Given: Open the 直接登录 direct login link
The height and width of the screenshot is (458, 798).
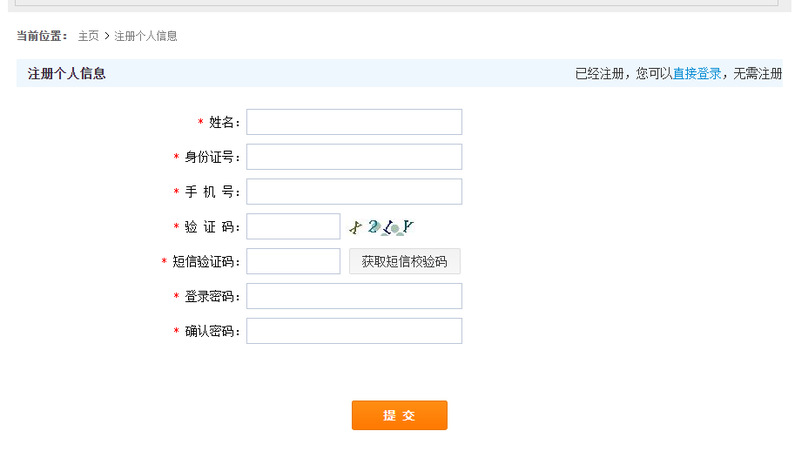Looking at the screenshot, I should coord(697,74).
